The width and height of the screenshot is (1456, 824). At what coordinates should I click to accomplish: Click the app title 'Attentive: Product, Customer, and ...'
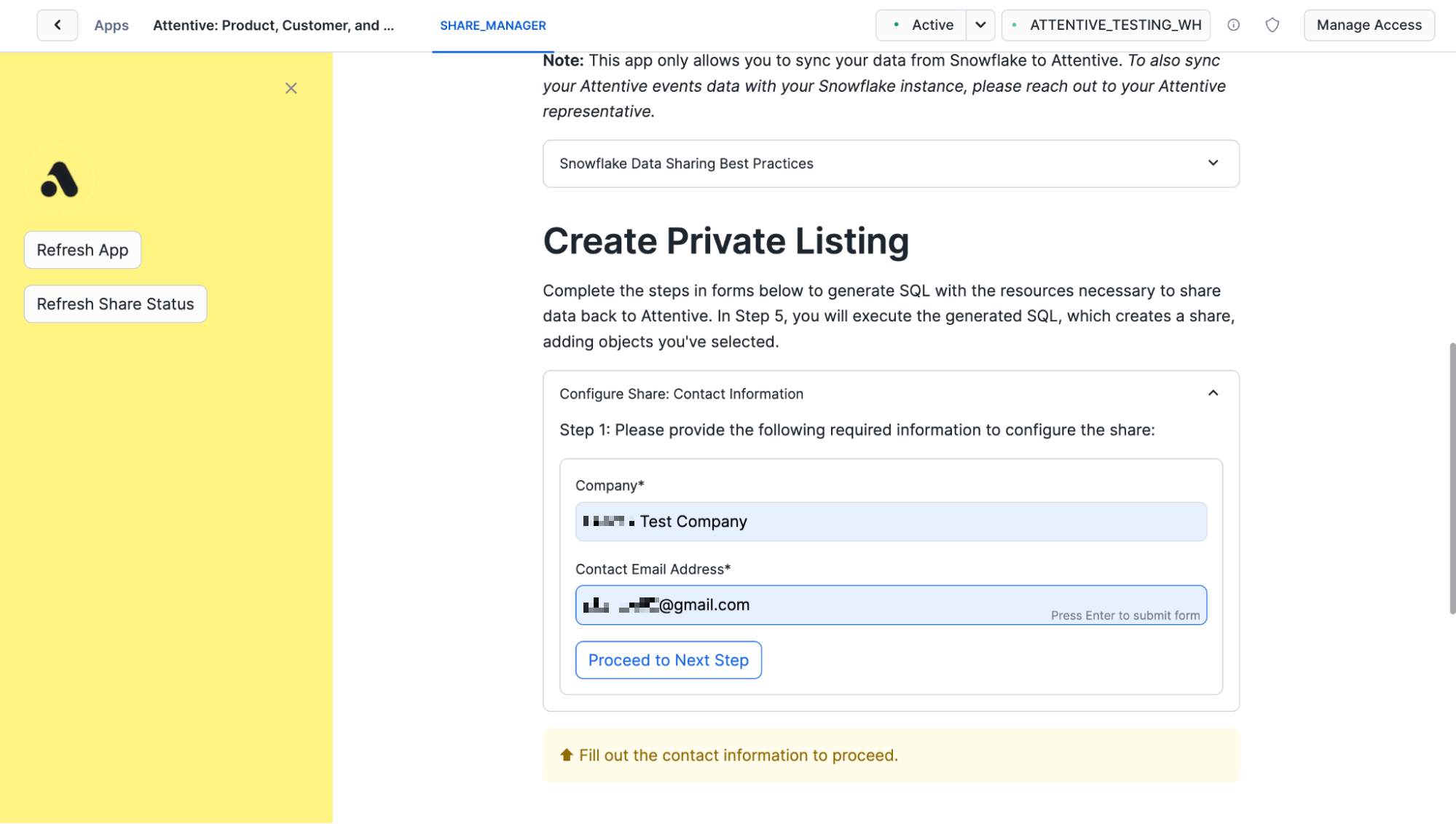pos(273,25)
